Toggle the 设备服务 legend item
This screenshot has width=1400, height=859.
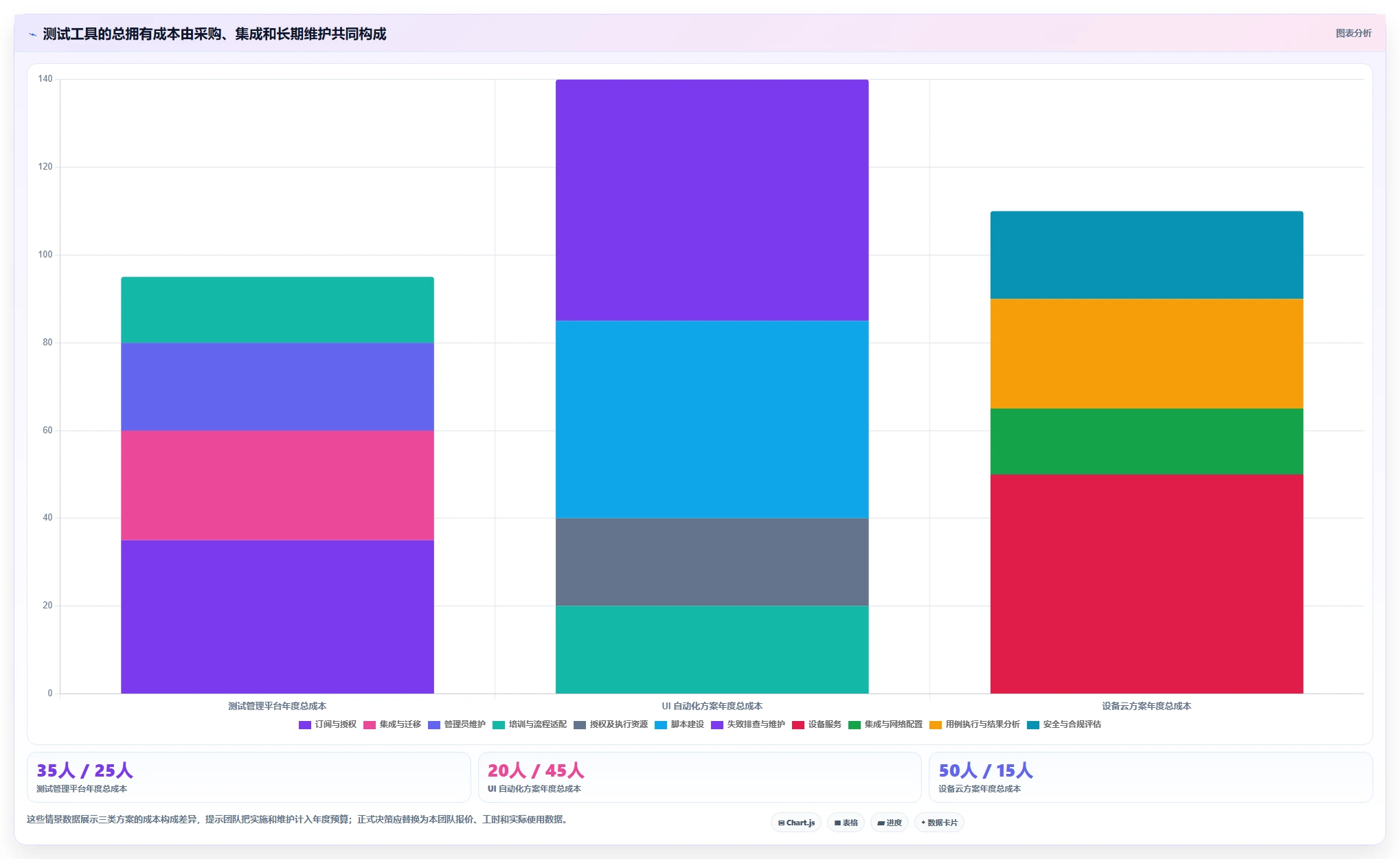(x=817, y=724)
